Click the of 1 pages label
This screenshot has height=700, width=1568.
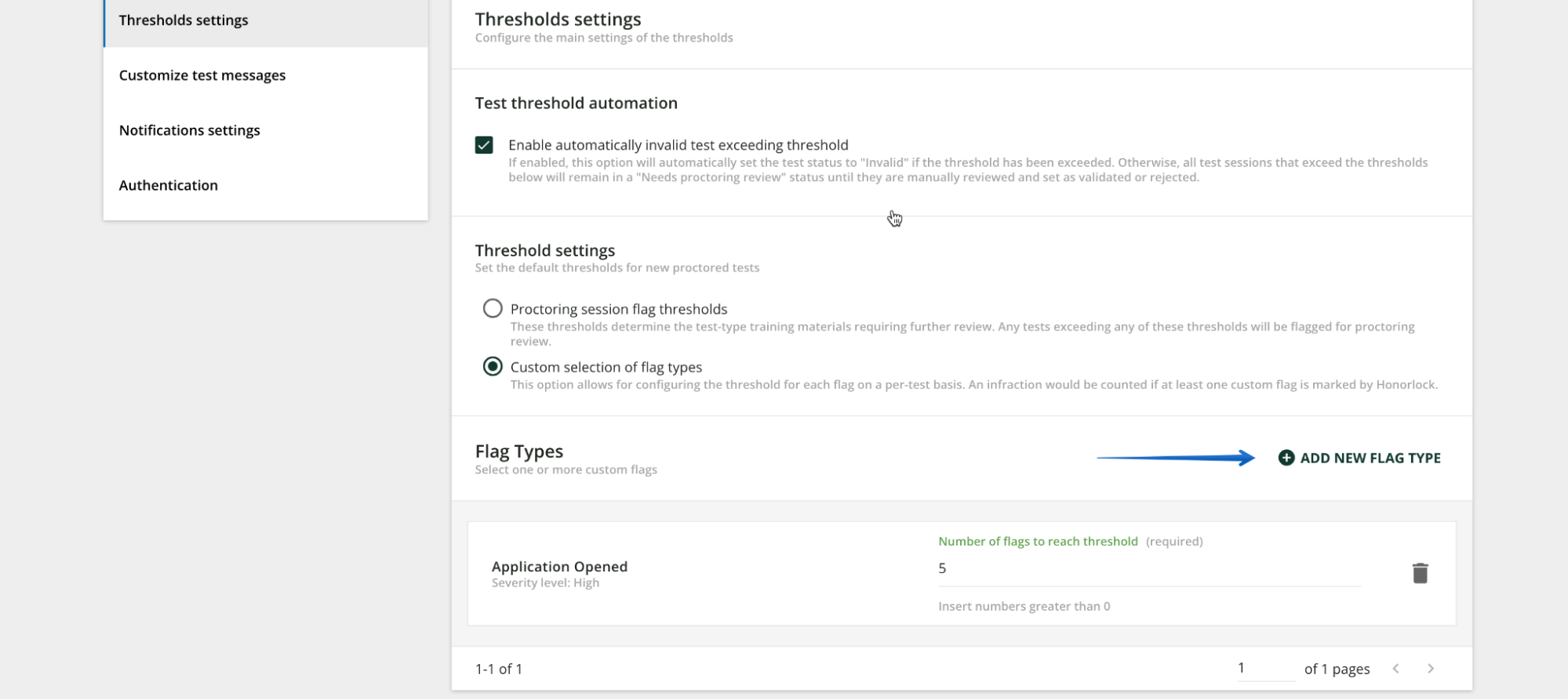pos(1337,669)
